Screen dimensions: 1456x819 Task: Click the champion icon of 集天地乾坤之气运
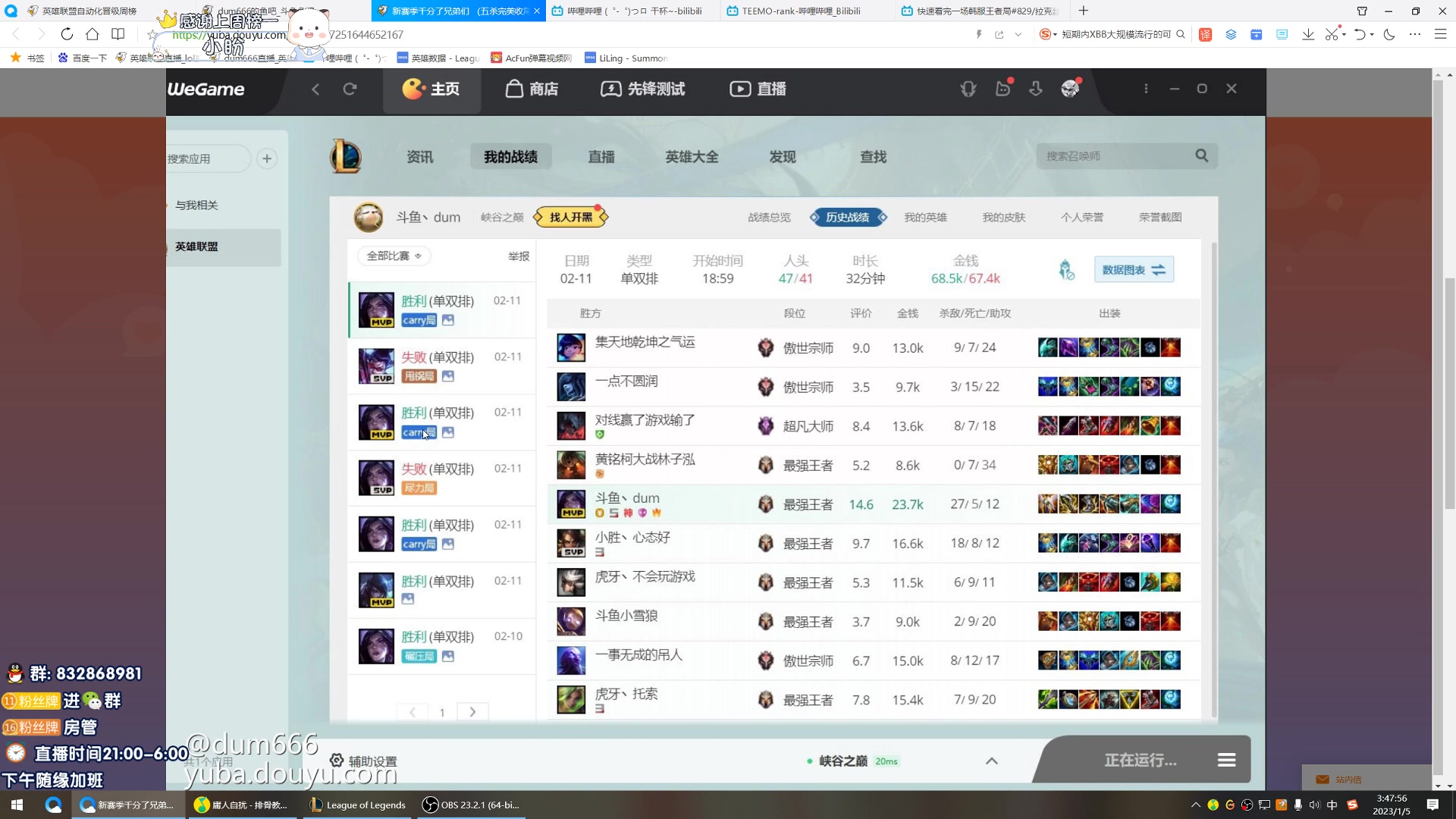[x=571, y=347]
